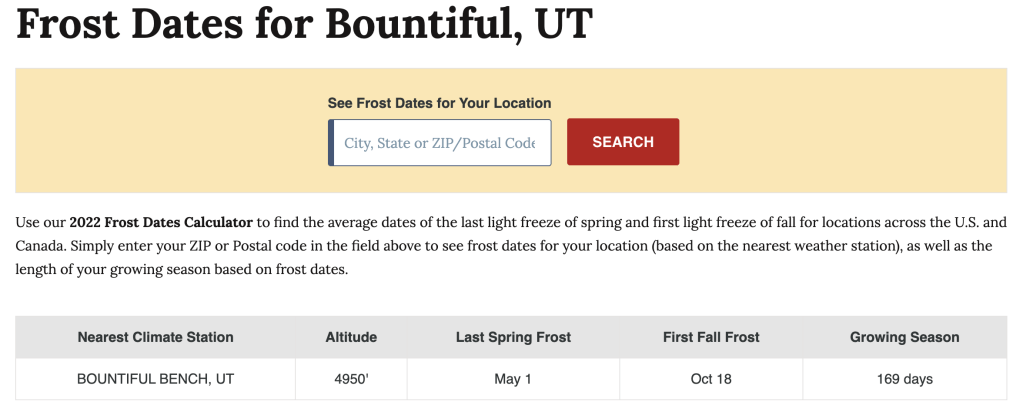1023x415 pixels.
Task: Select the Last Spring Frost column header
Action: (513, 337)
